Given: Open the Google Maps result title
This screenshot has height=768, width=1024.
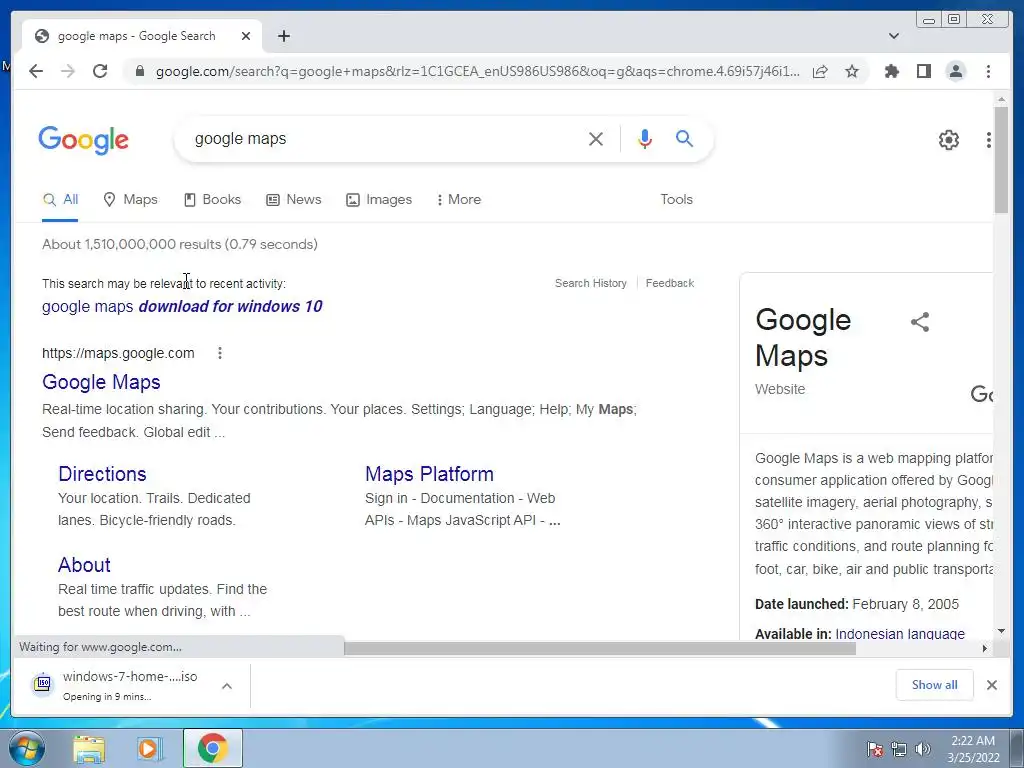Looking at the screenshot, I should [101, 382].
